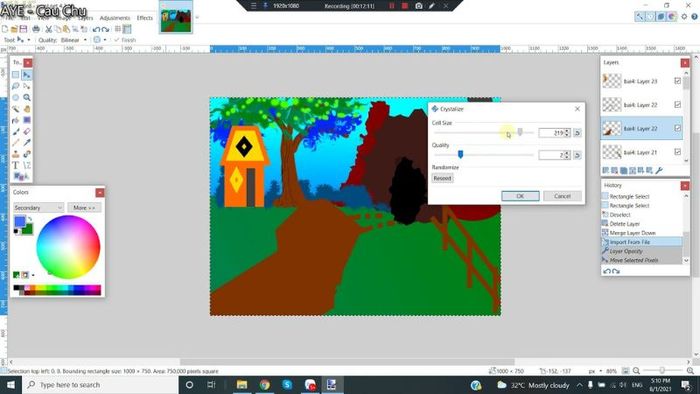Click the Undo arrow in toolbar

(96, 29)
